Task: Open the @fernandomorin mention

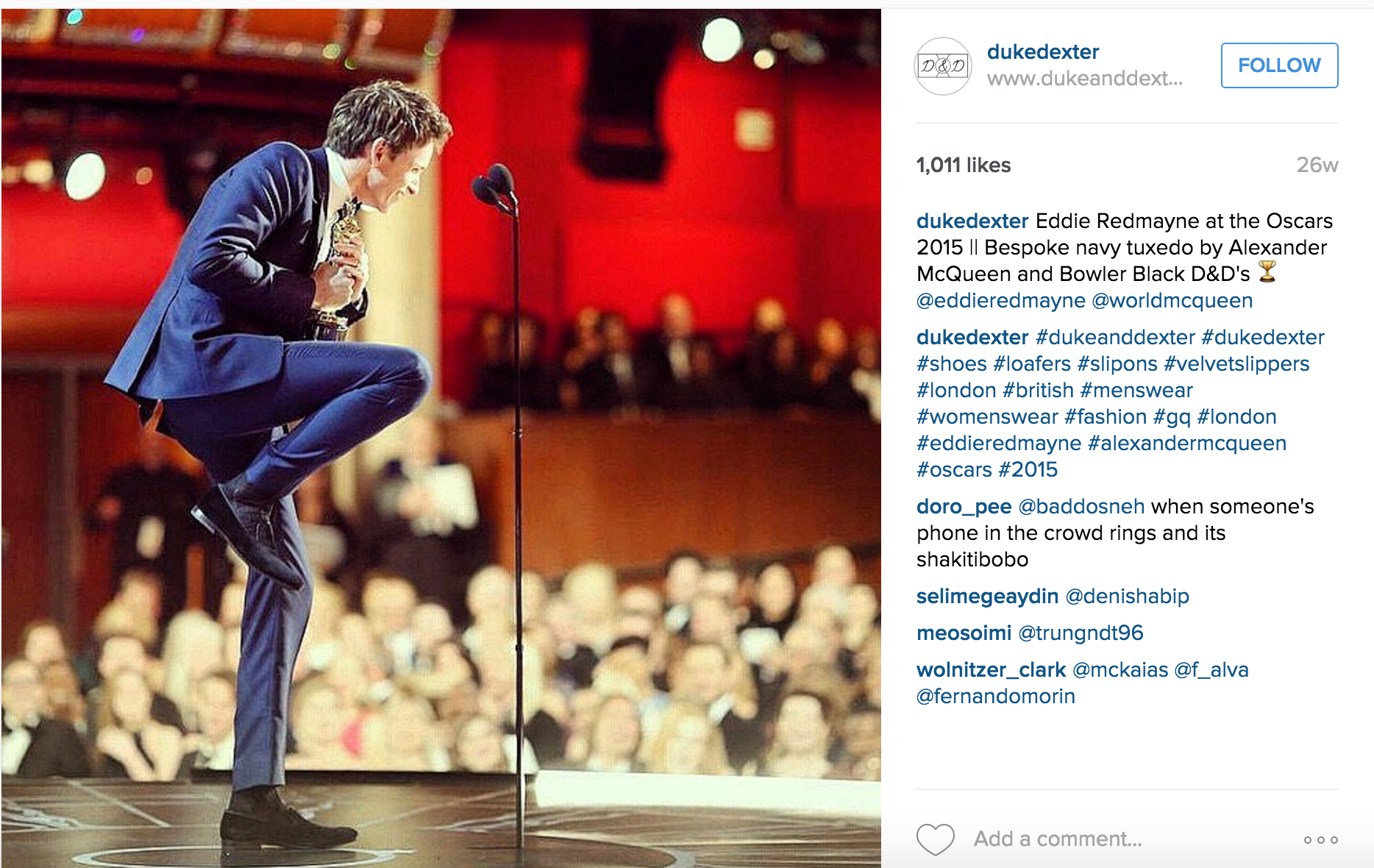Action: click(x=996, y=696)
